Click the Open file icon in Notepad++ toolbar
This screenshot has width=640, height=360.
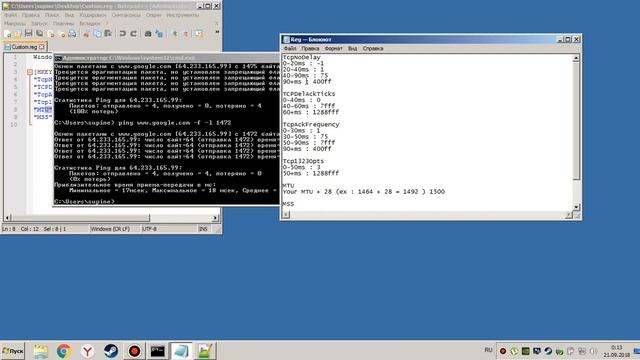(x=18, y=34)
